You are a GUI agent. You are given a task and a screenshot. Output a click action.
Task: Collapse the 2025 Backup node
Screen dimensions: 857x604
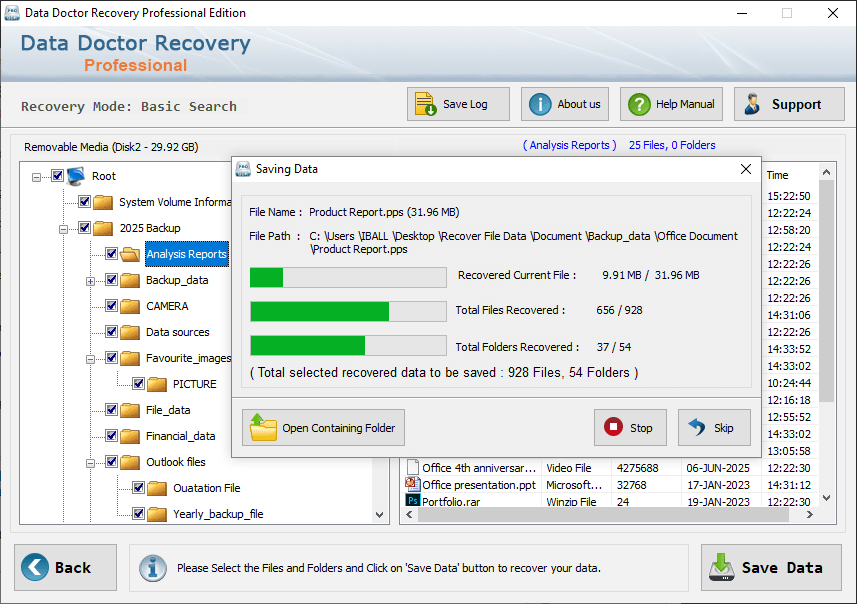pos(63,229)
